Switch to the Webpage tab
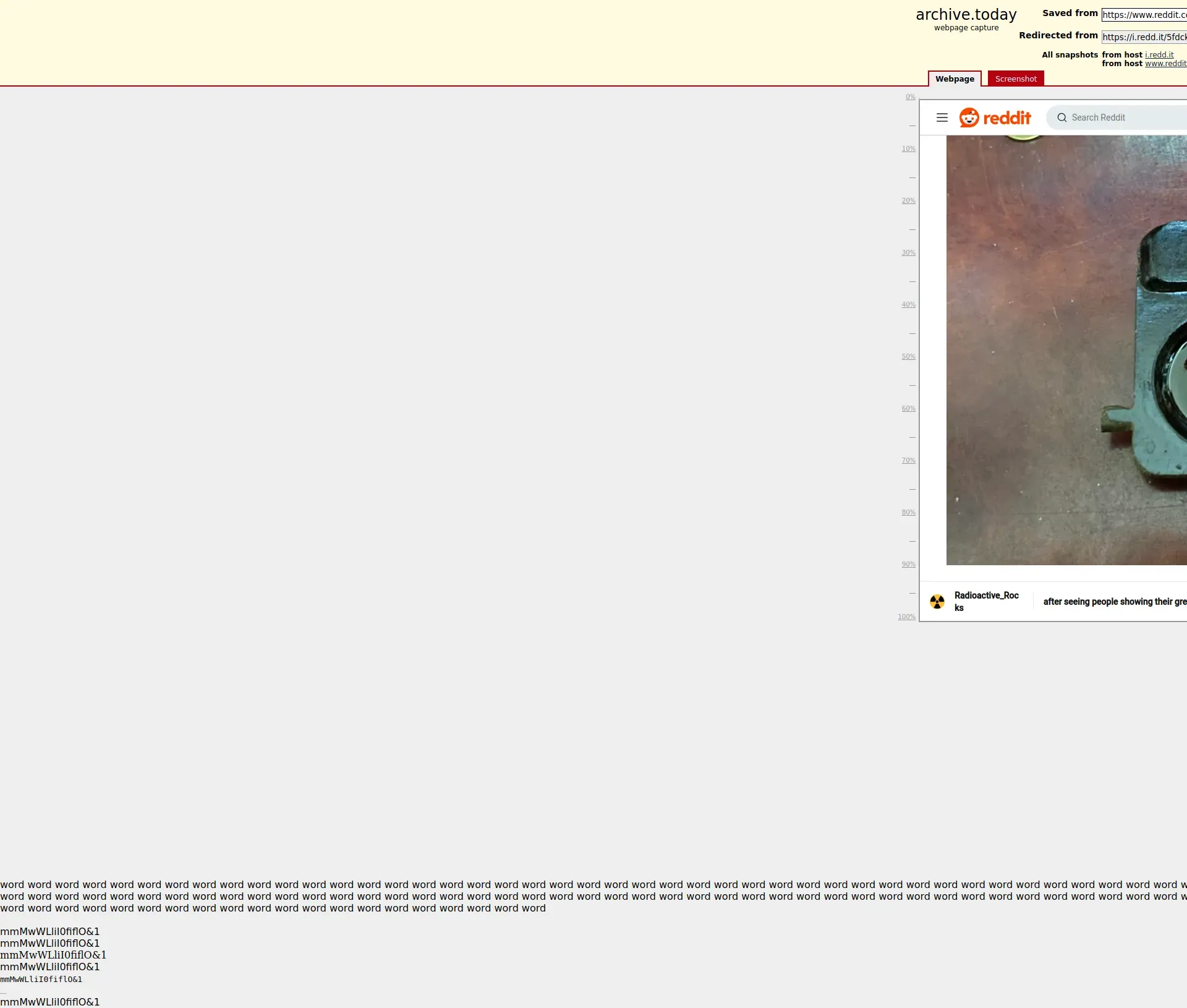Screen dimensions: 1187x1008 click(x=954, y=79)
